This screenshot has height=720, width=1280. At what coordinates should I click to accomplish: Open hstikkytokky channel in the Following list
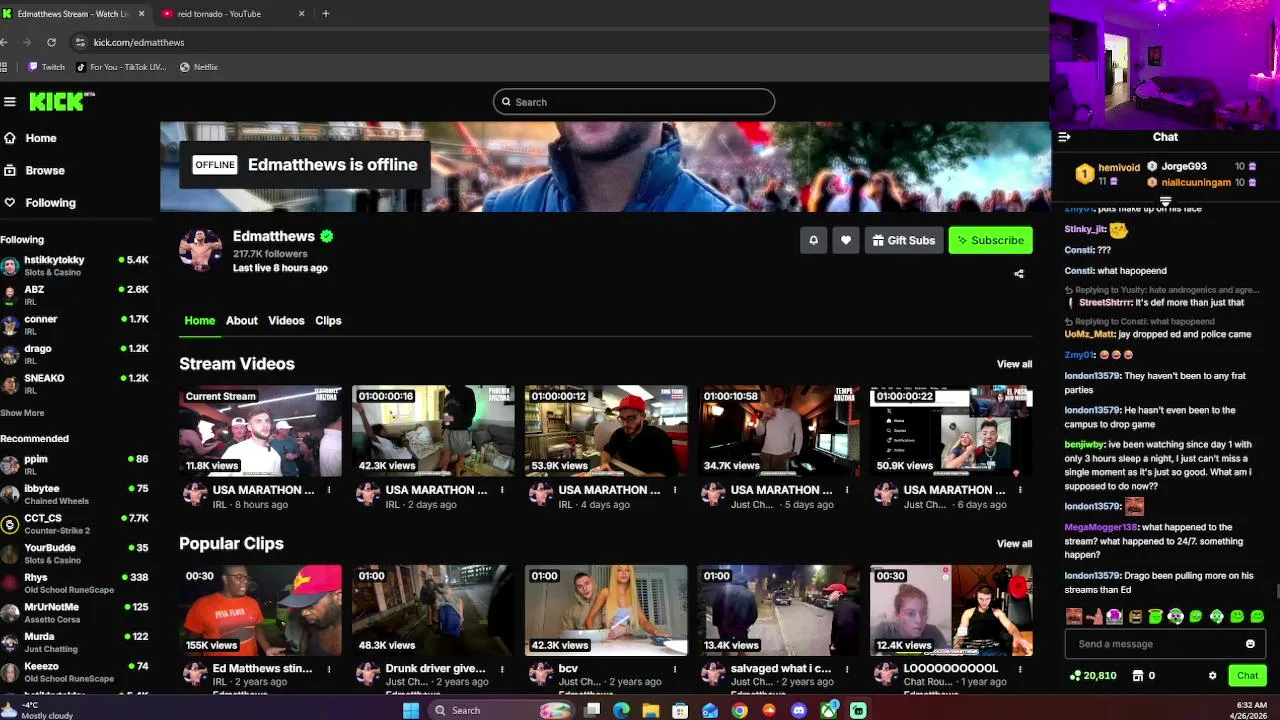click(75, 265)
